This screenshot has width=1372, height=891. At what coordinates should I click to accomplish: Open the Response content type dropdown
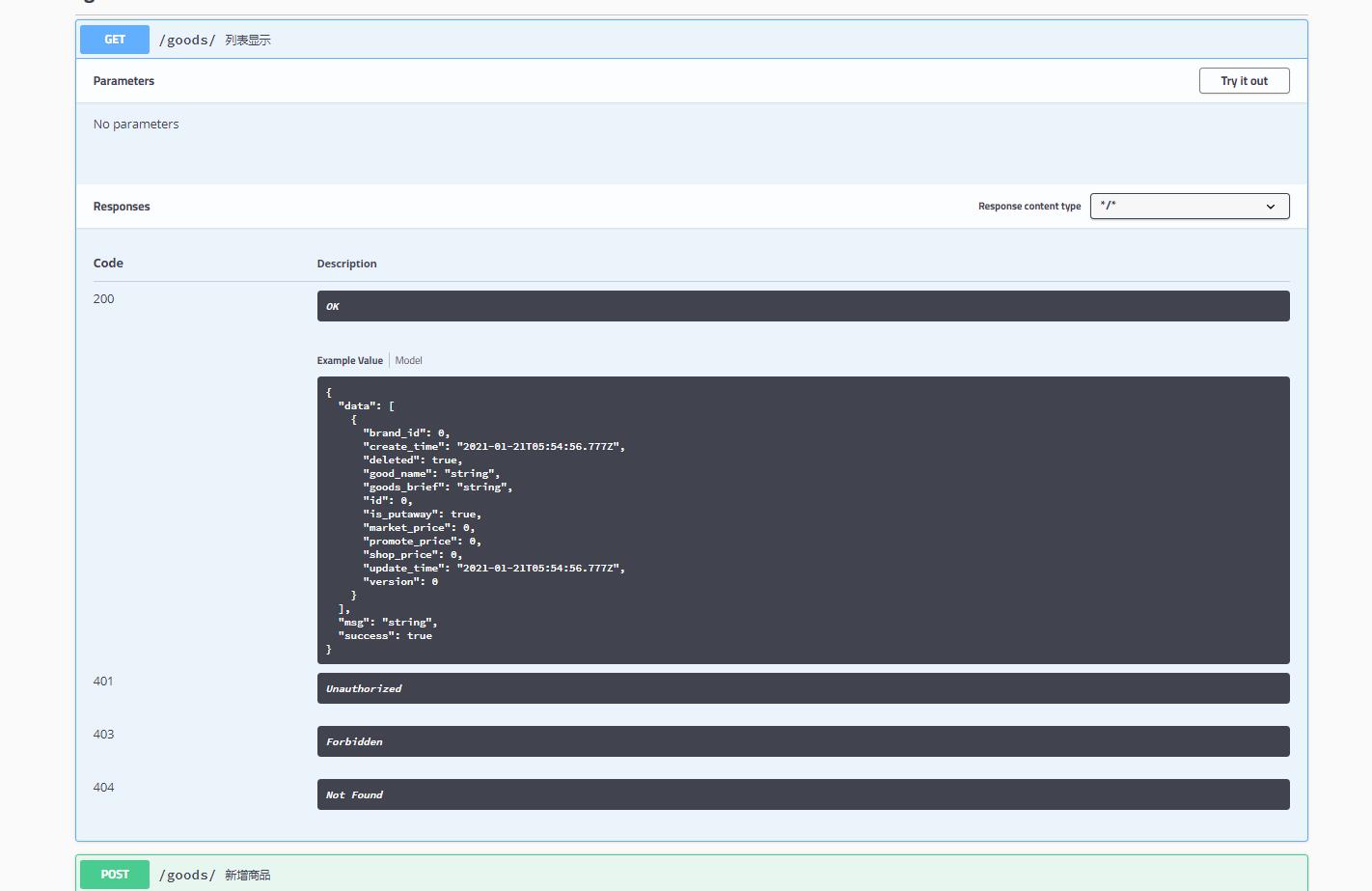[1190, 206]
